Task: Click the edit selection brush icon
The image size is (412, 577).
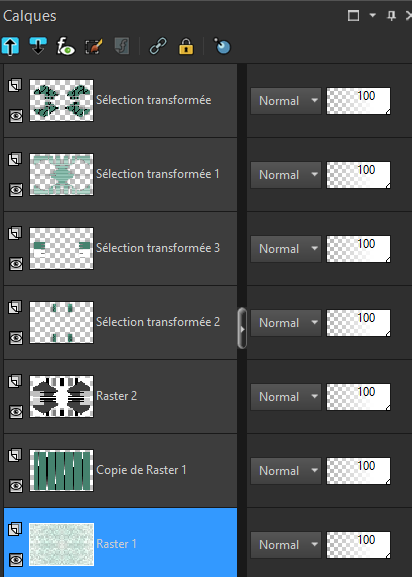Action: tap(94, 47)
